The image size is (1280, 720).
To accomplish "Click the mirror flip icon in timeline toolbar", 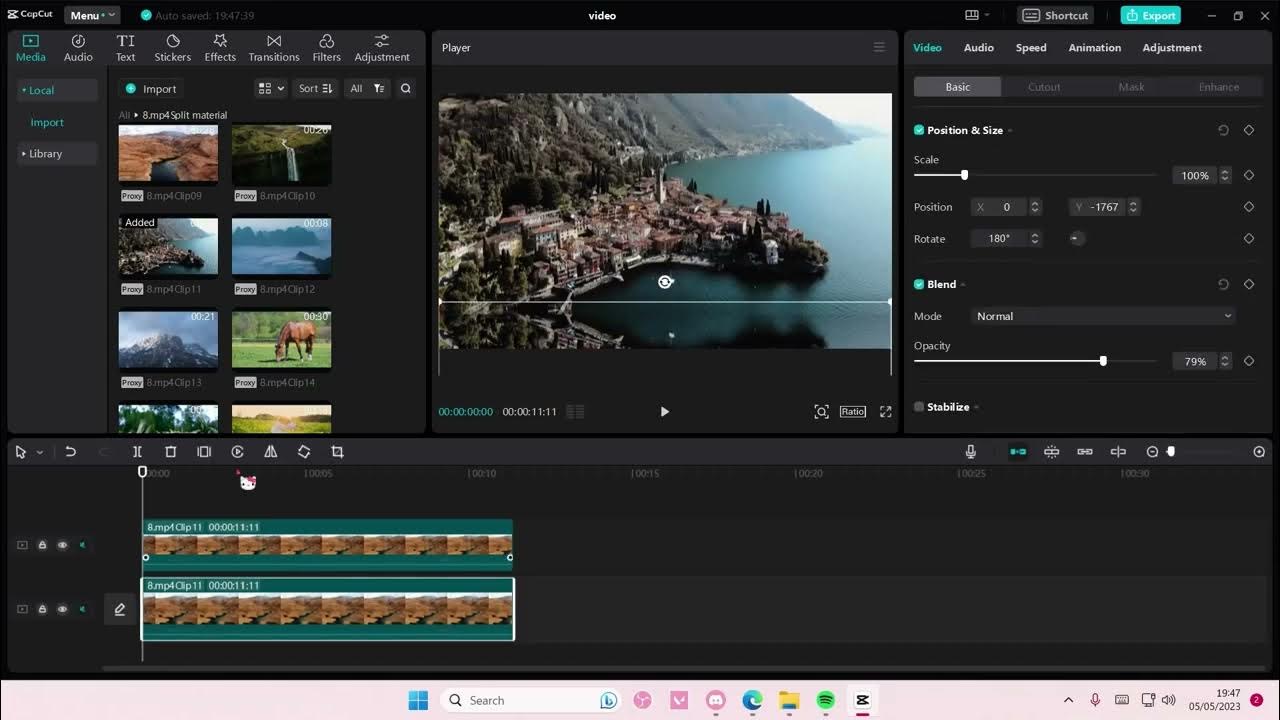I will pos(270,452).
